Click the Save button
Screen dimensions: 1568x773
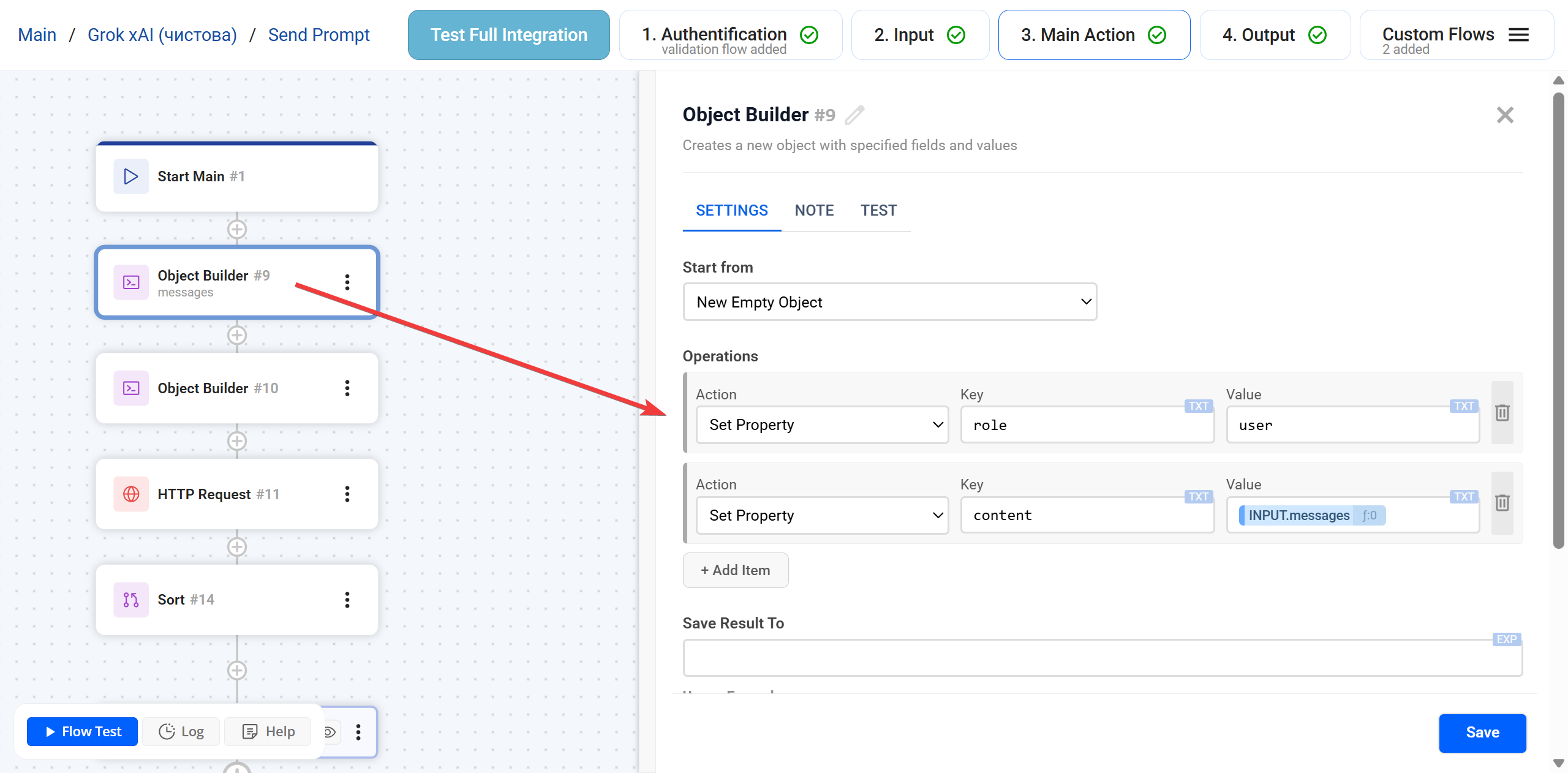pyautogui.click(x=1482, y=733)
